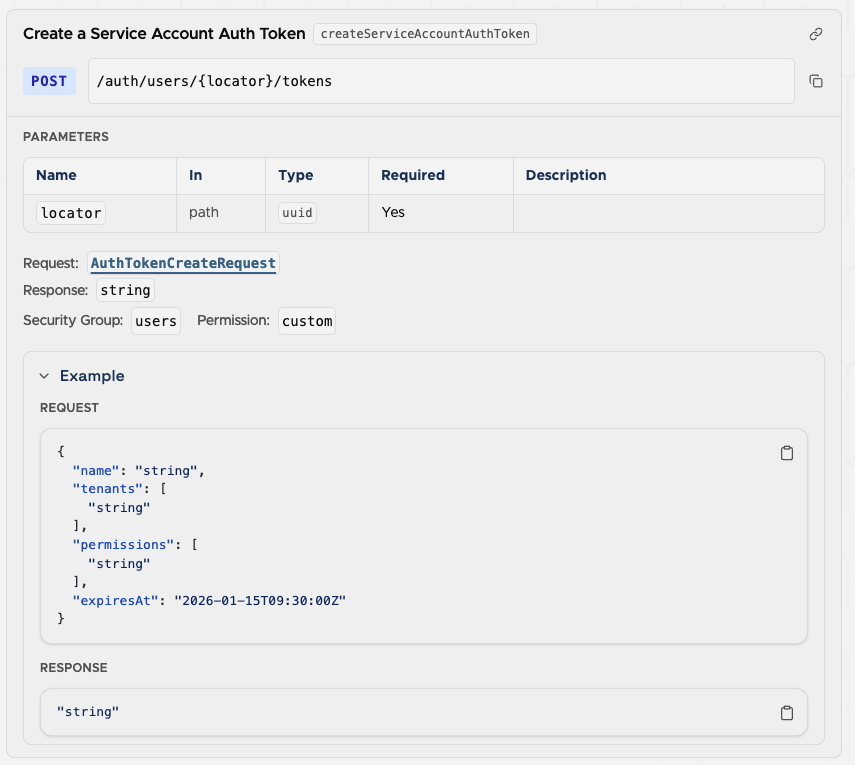Copy endpoint path /auth/users/{locator}/tokens

[x=815, y=81]
